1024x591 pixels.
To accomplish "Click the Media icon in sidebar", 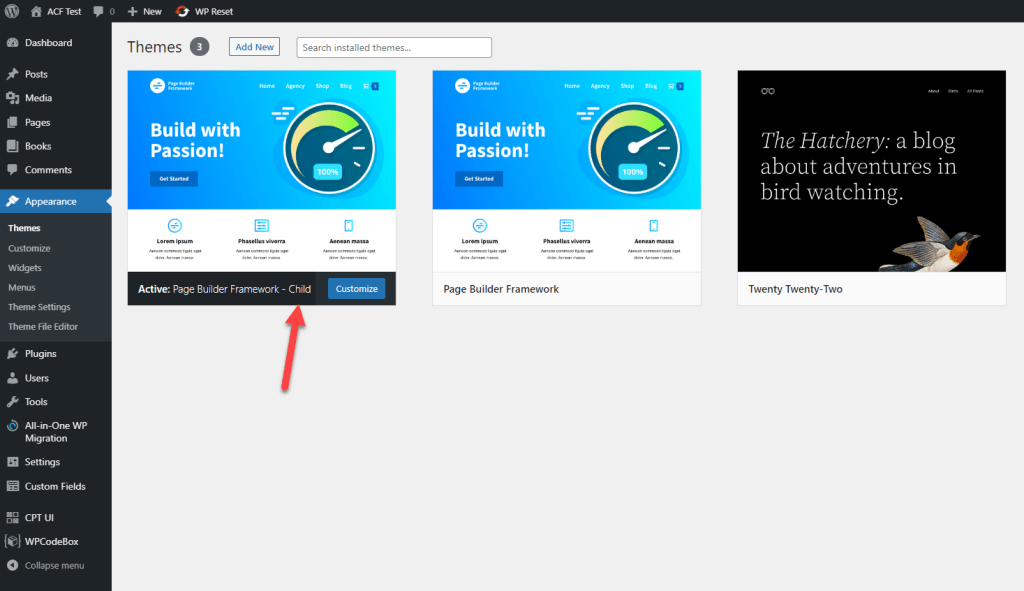I will click(x=12, y=98).
